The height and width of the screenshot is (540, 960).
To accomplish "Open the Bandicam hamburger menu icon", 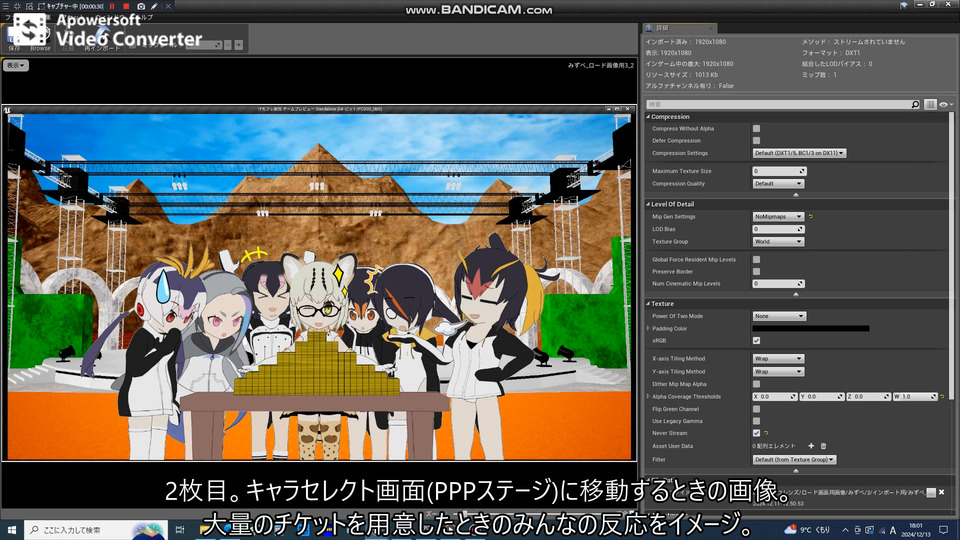I will coord(6,6).
